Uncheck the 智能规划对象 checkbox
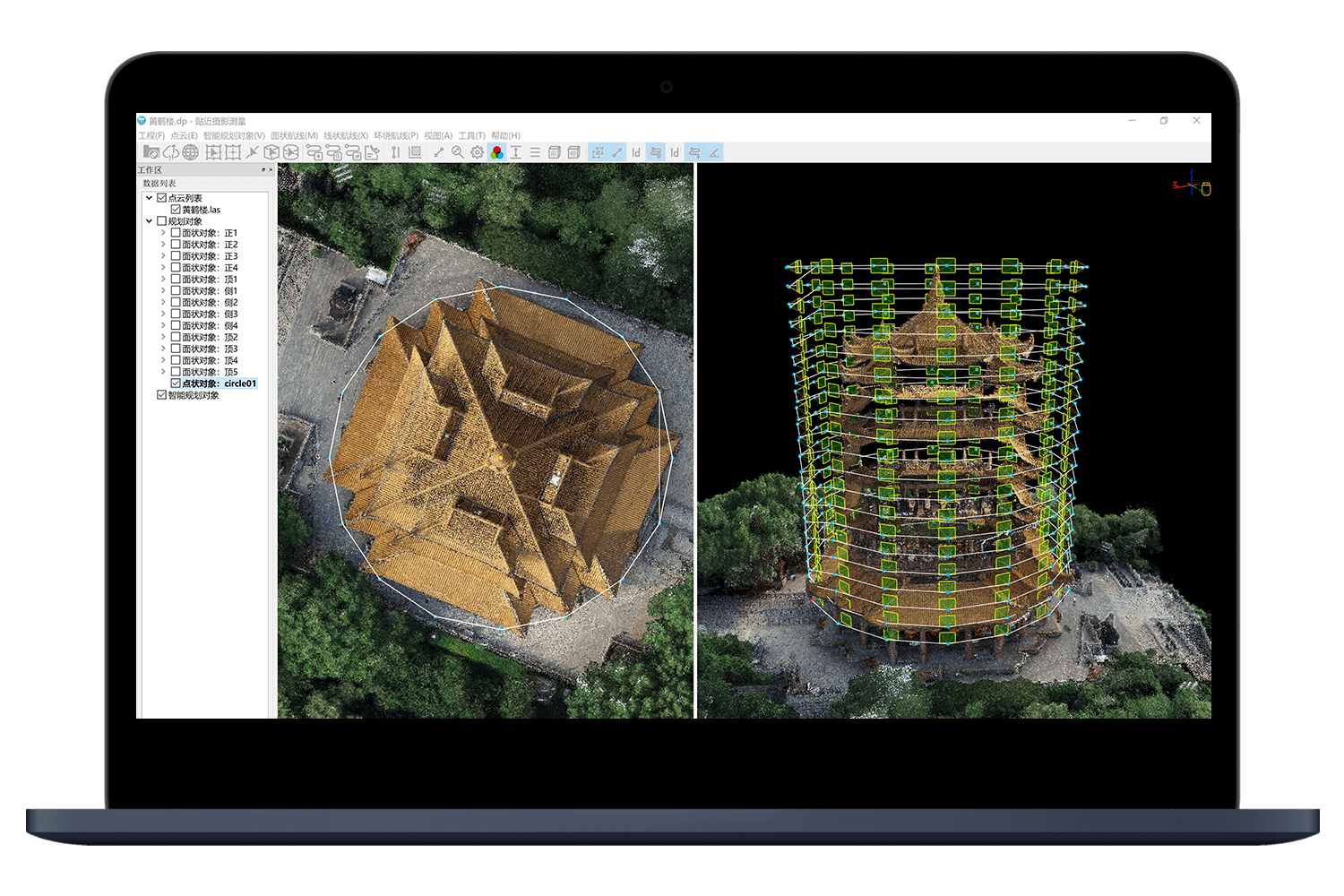The width and height of the screenshot is (1344, 896). point(161,395)
